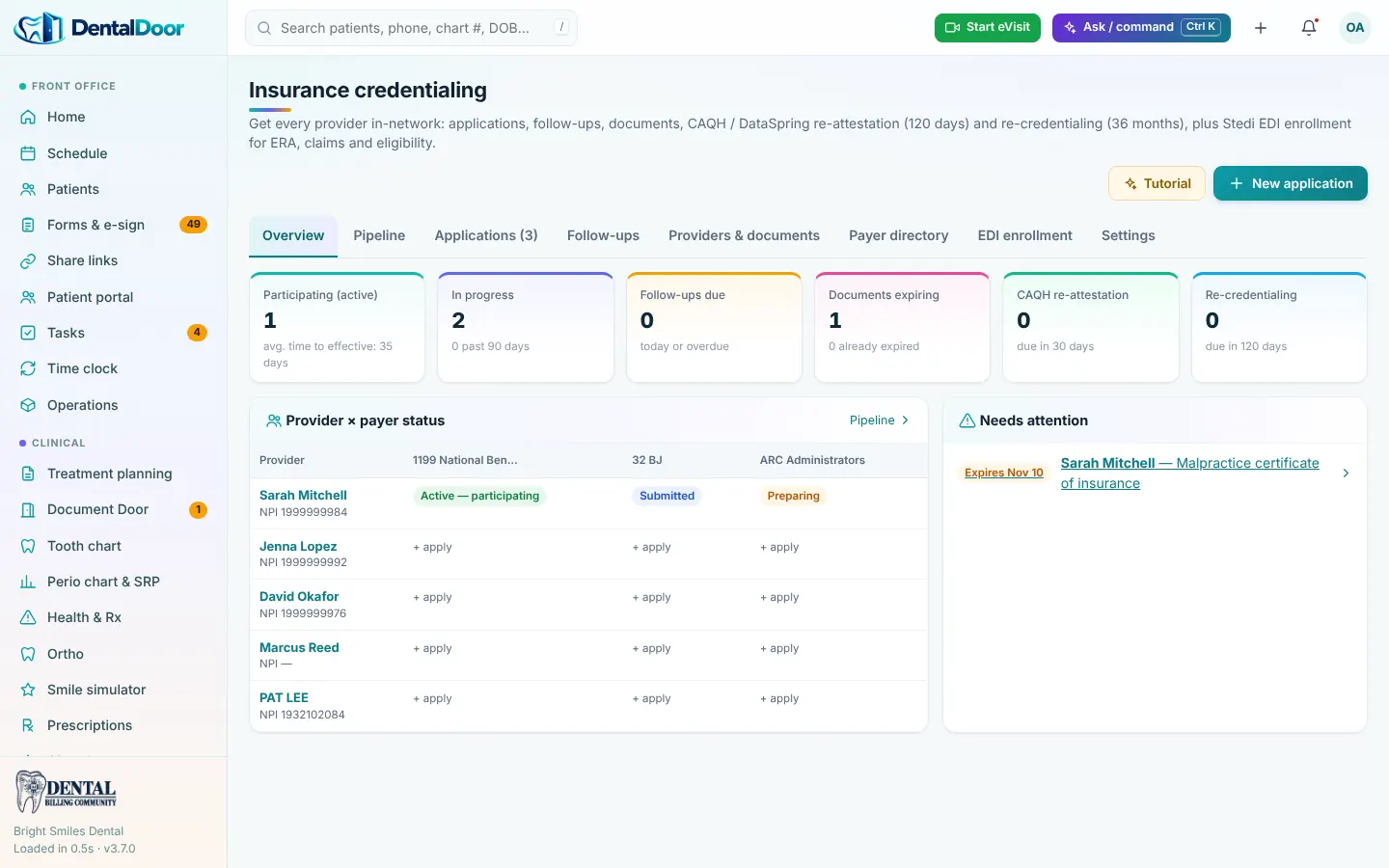Click the Perio chart & SRP bar icon
The width and height of the screenshot is (1389, 868).
coord(28,582)
